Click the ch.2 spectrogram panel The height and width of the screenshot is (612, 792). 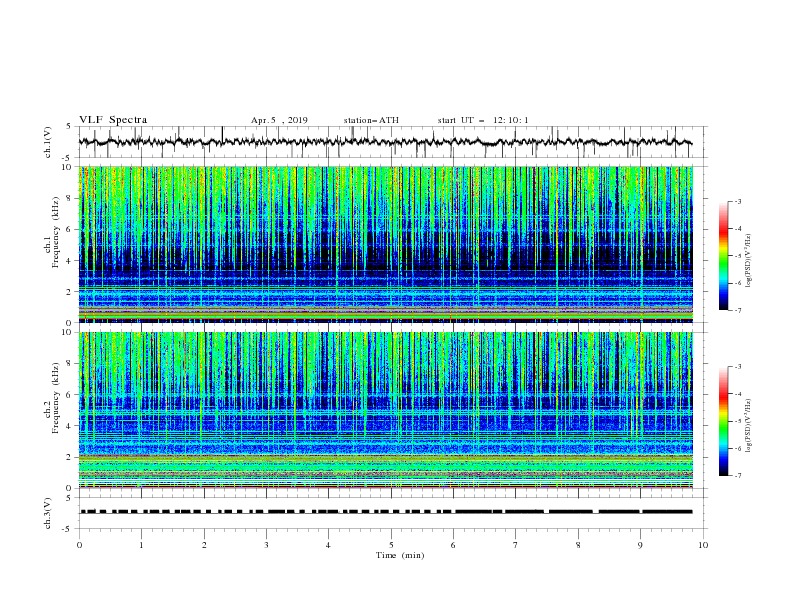386,410
